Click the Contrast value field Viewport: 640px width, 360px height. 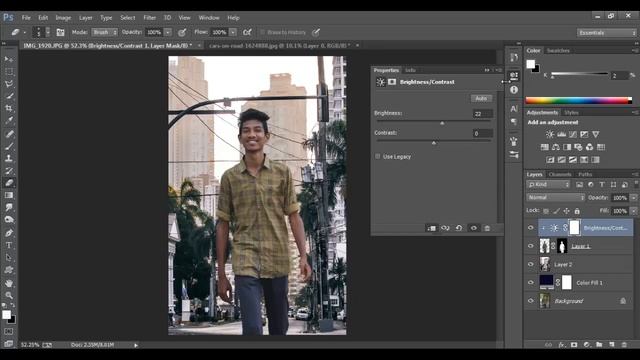(x=483, y=133)
